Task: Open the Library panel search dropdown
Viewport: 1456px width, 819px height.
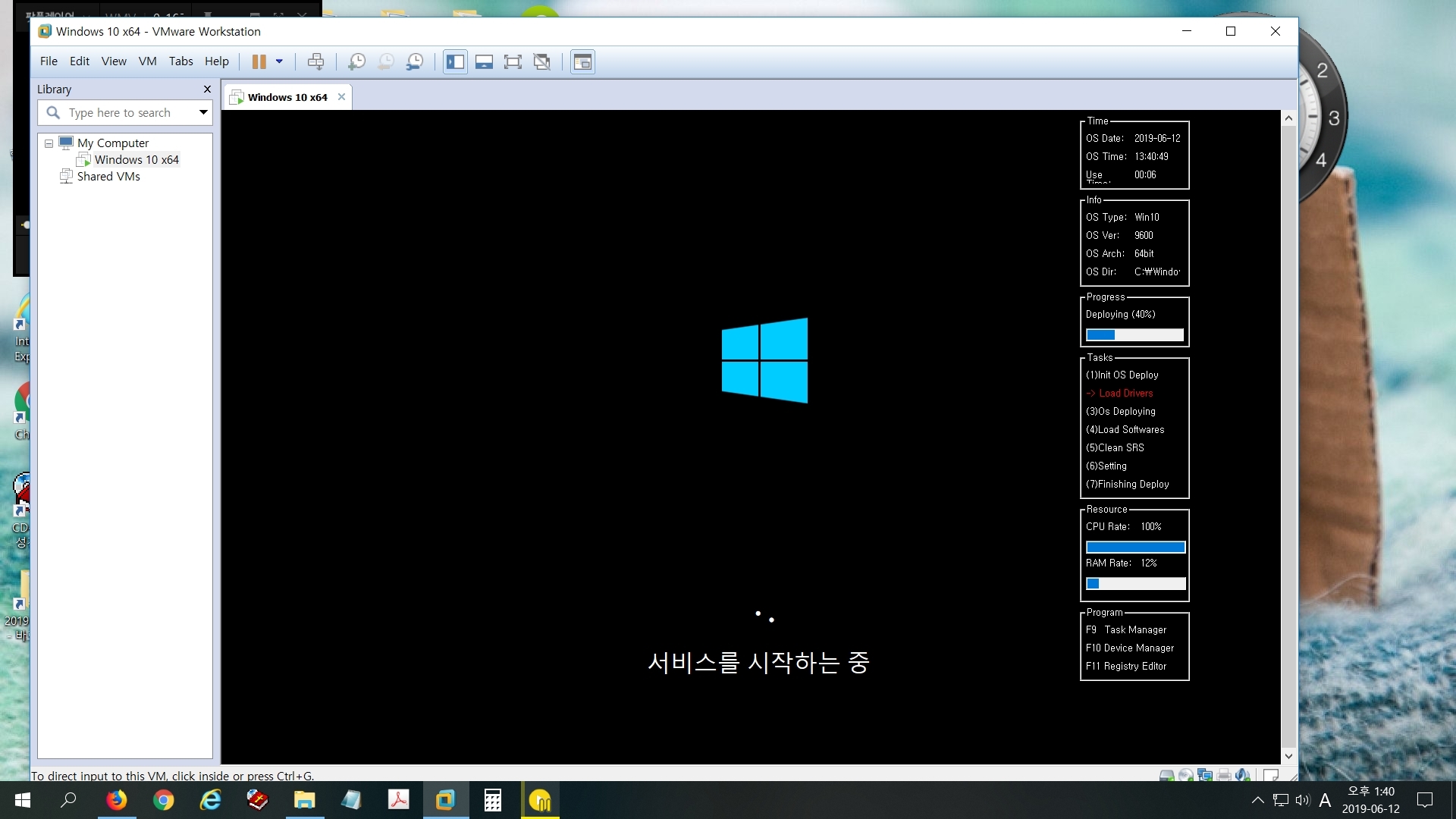Action: point(202,112)
